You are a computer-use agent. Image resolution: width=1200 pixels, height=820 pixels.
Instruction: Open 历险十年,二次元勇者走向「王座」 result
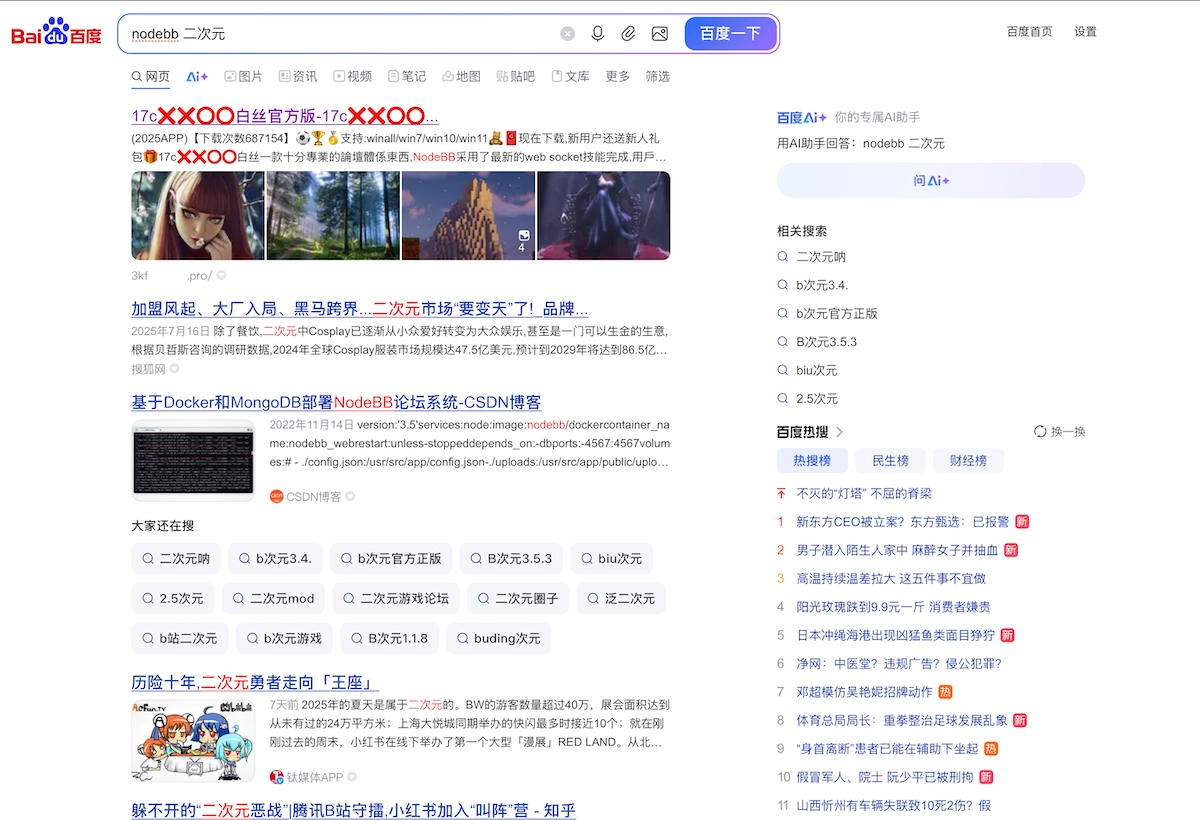255,682
